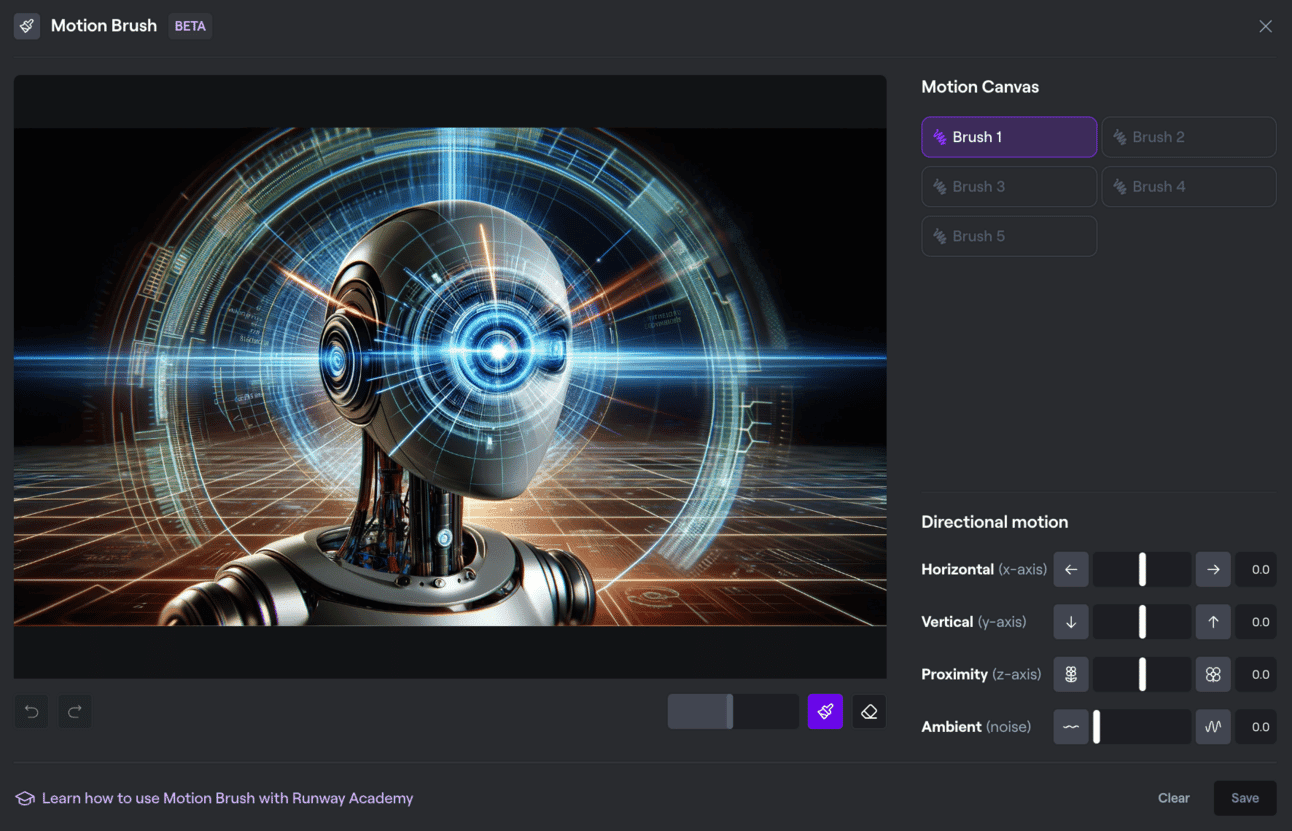Decrease ambient noise with the flat-line icon
The width and height of the screenshot is (1292, 831).
(1071, 727)
